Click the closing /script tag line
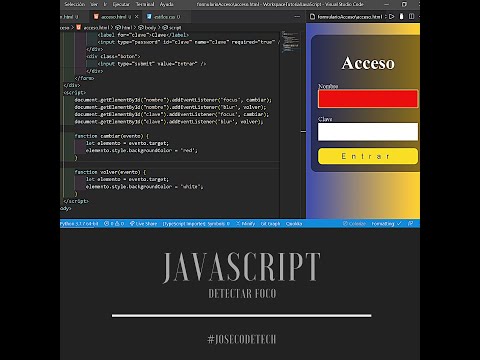 [76, 201]
